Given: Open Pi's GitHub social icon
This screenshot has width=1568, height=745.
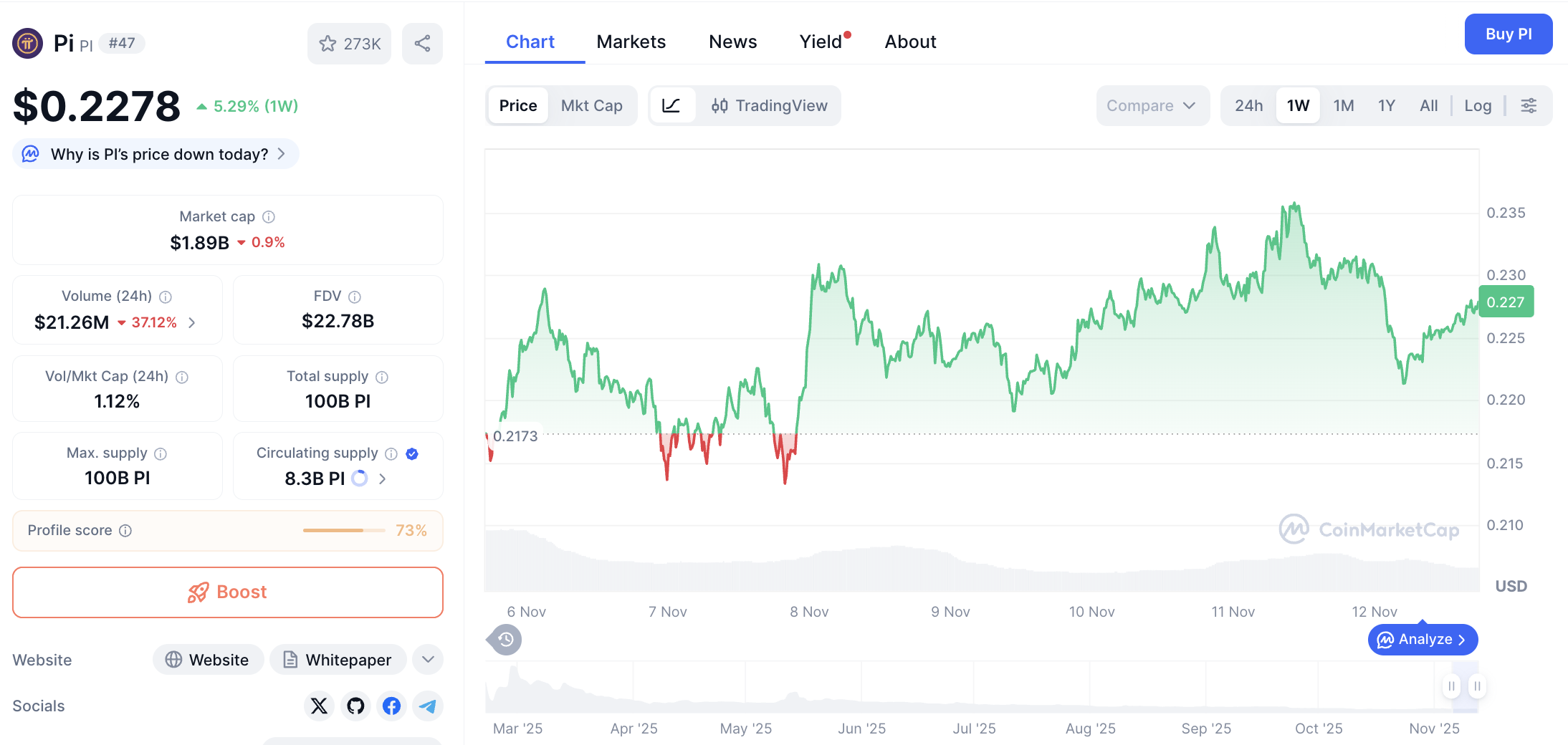Looking at the screenshot, I should (x=355, y=706).
